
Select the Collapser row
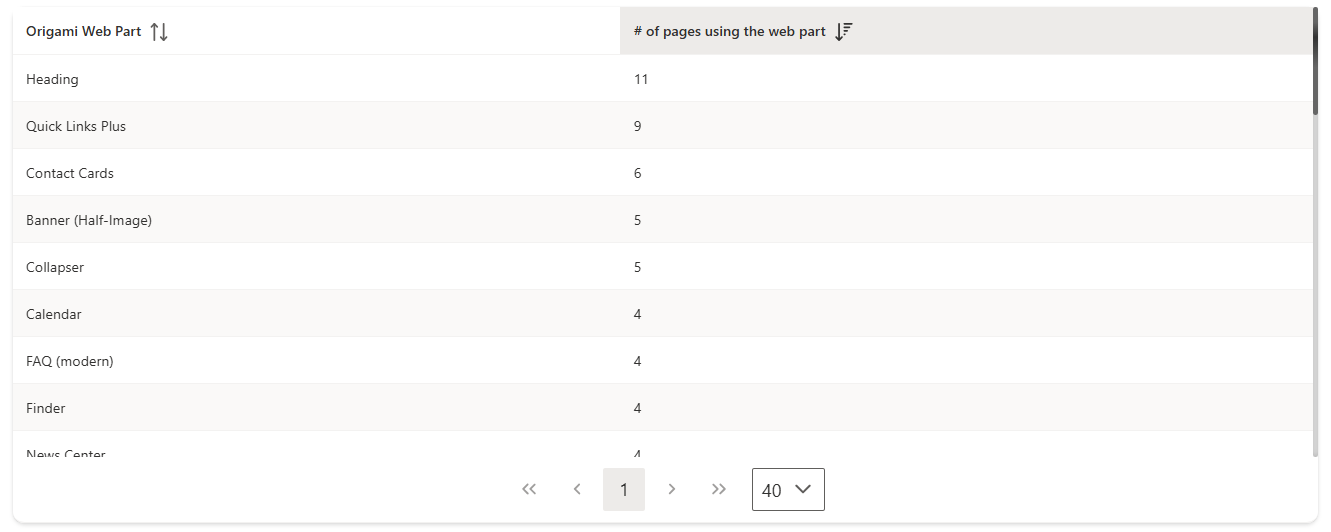pos(55,267)
